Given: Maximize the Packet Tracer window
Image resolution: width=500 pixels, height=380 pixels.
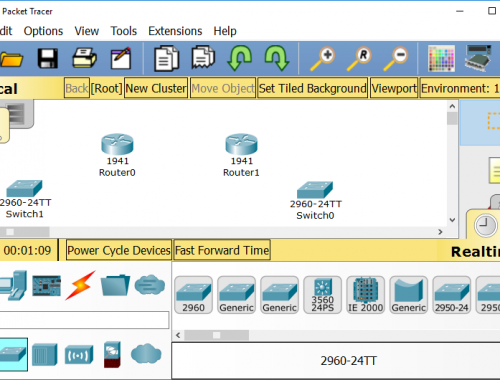Looking at the screenshot, I should point(492,11).
